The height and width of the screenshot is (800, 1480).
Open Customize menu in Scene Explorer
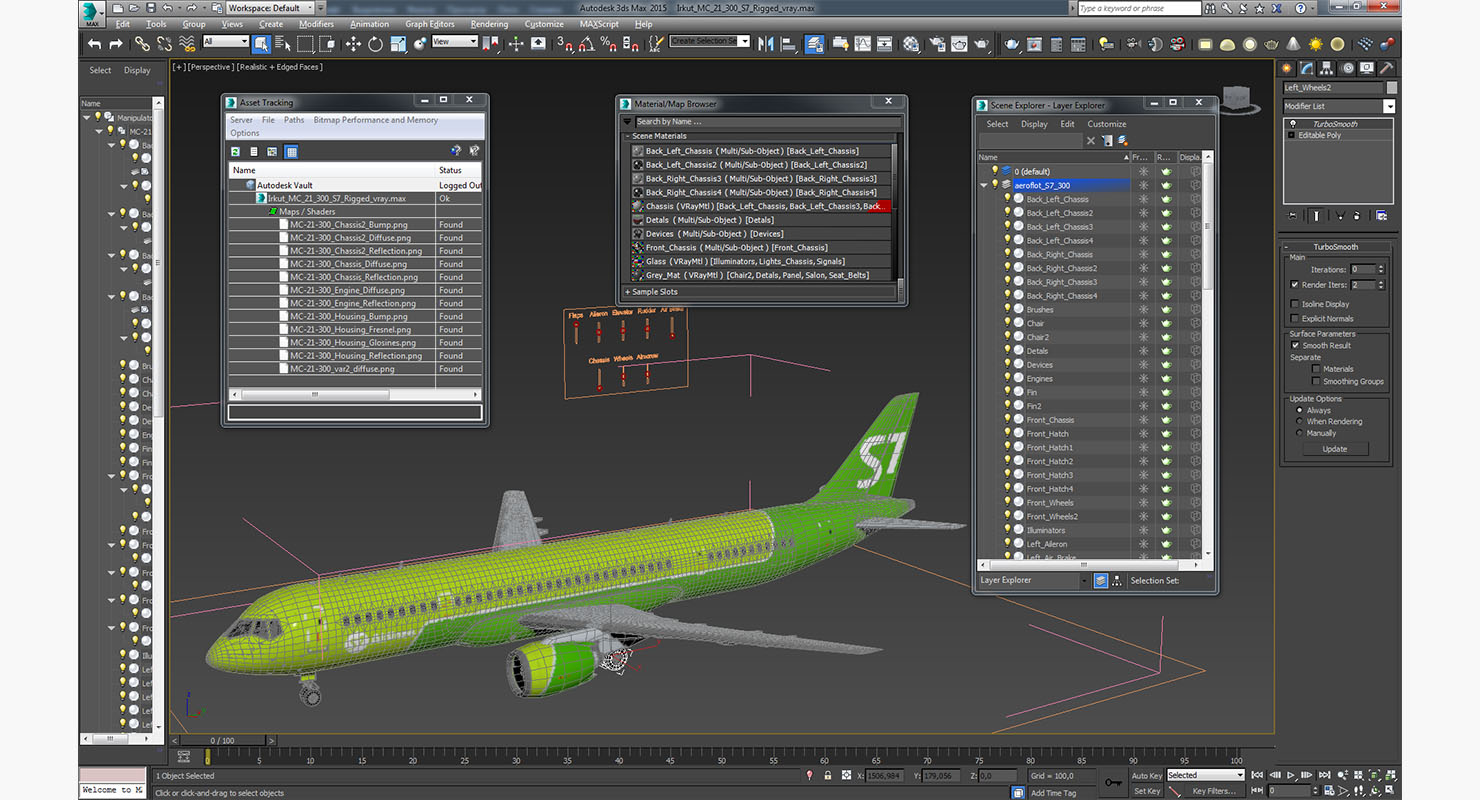1107,124
